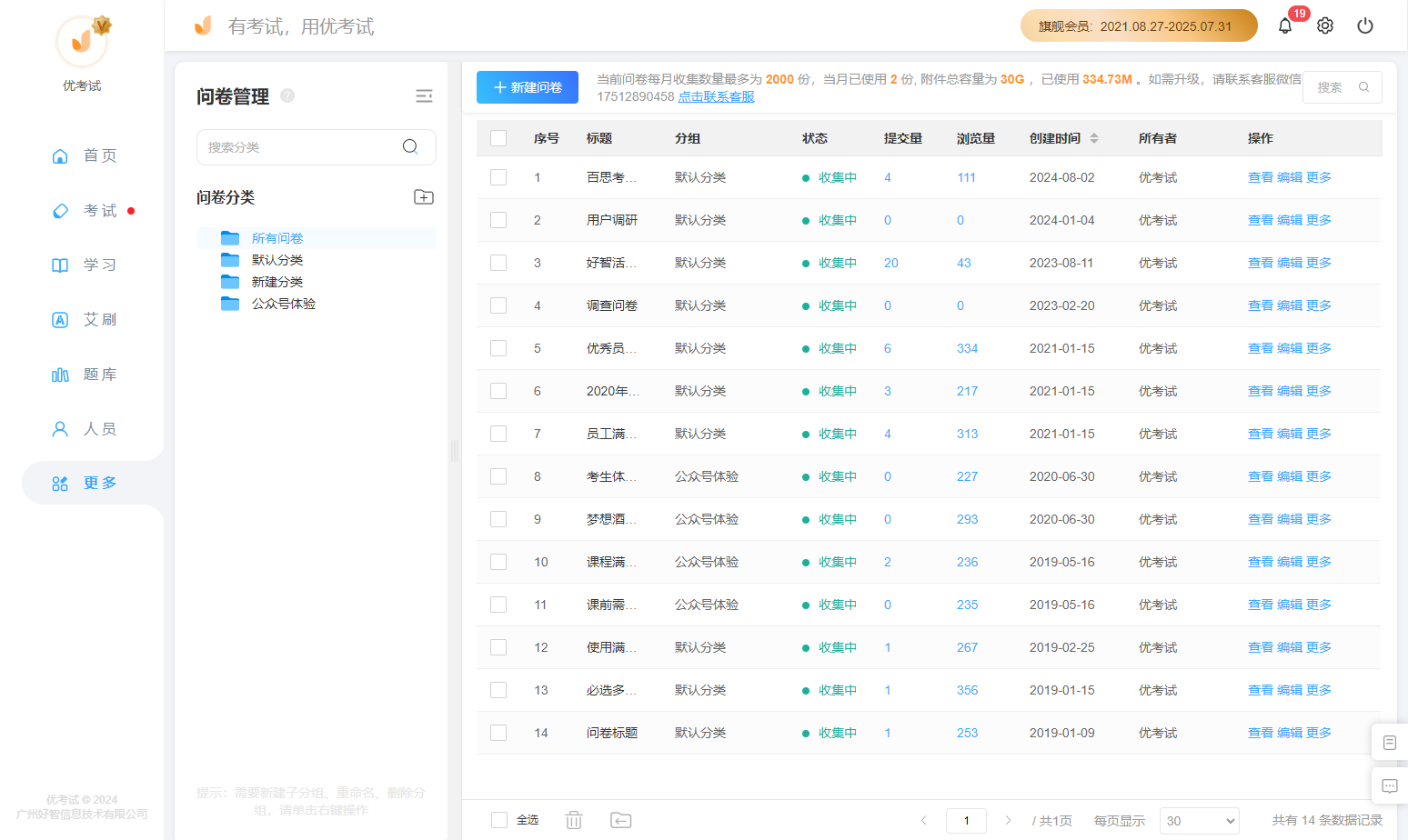1408x840 pixels.
Task: Check the row 8 考生体 checkbox
Action: [498, 476]
